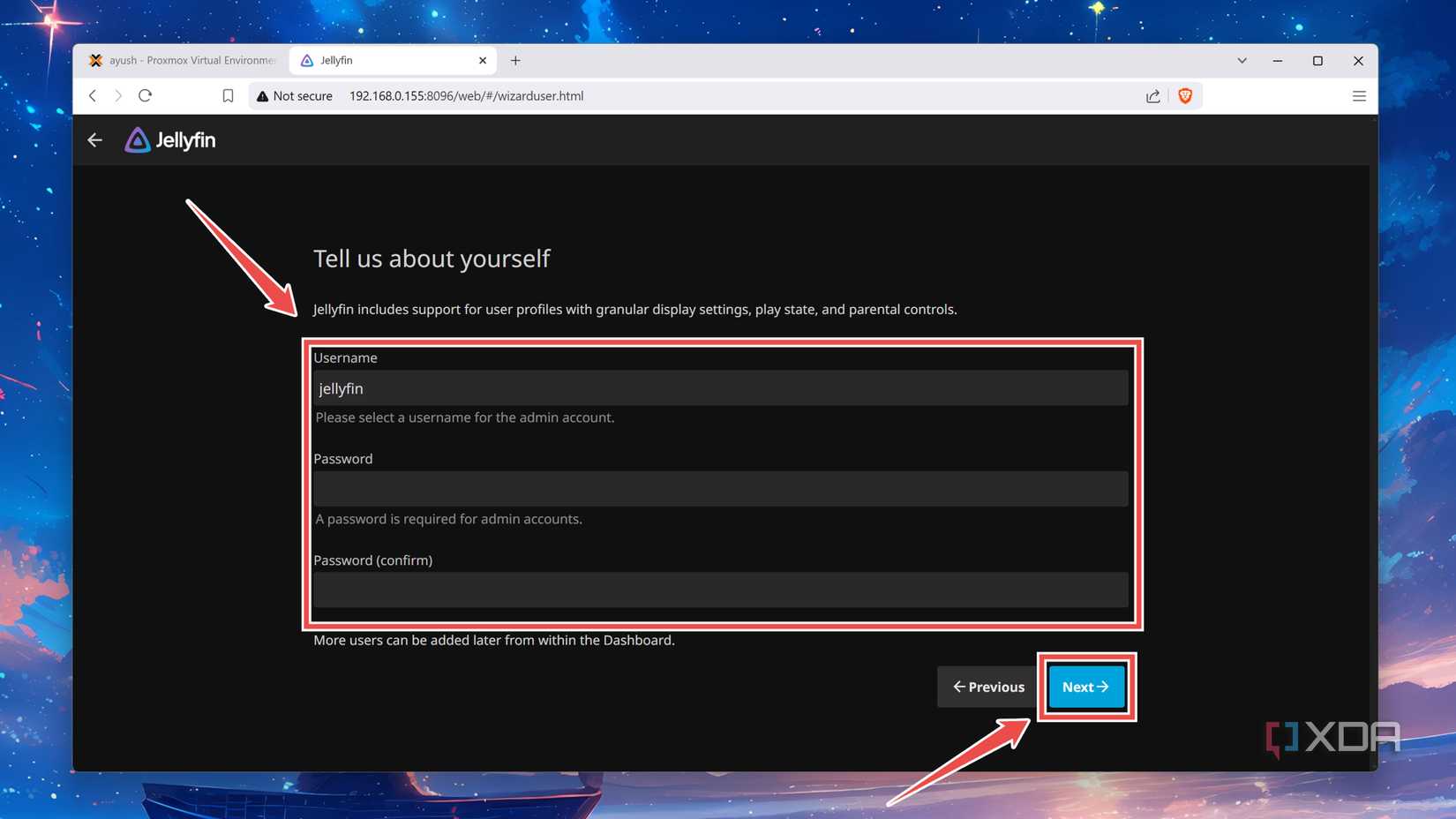Bookmark this page via the star icon
This screenshot has width=1456, height=819.
[x=228, y=95]
